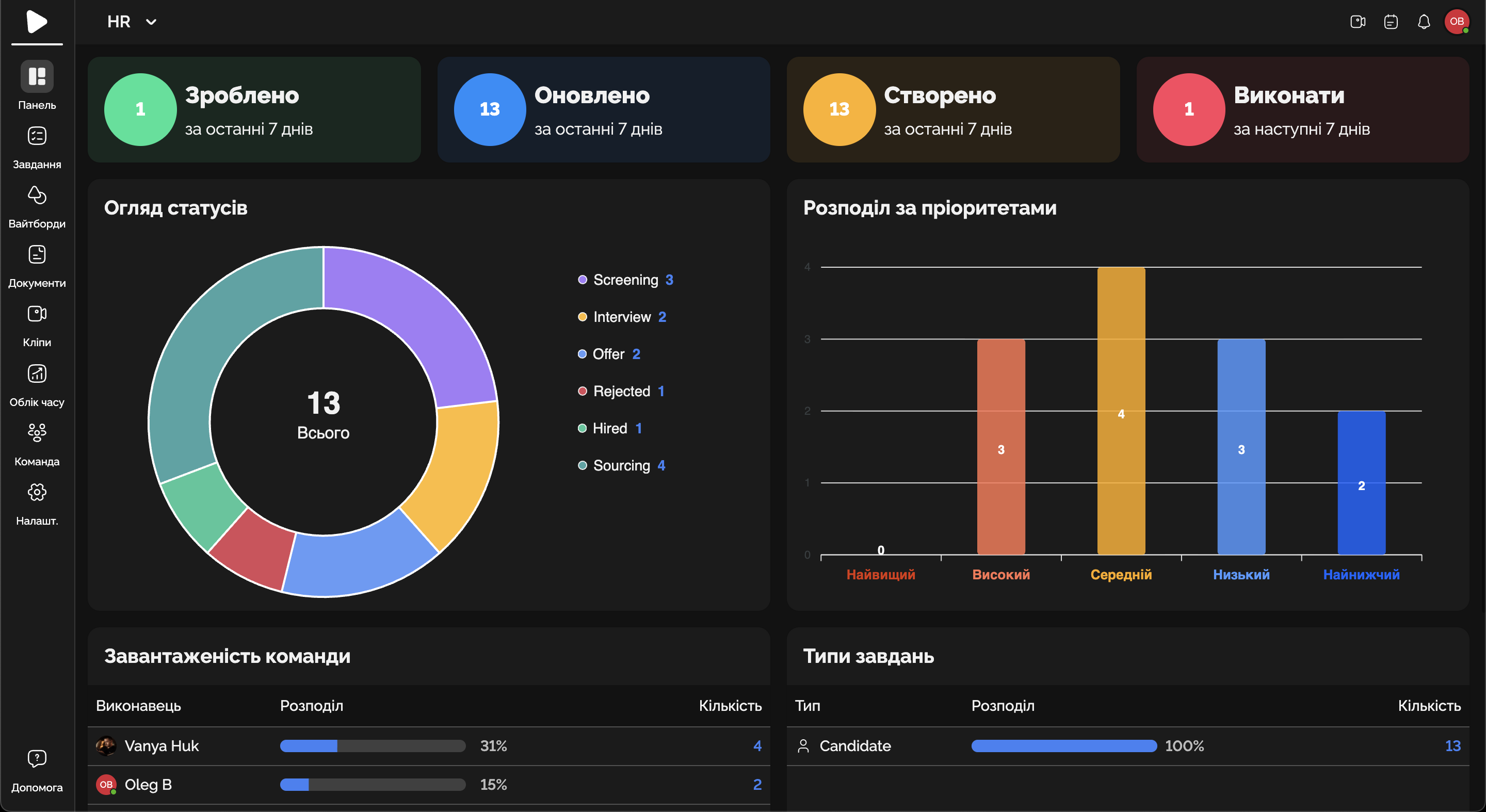Click Vanya Huk task count link
This screenshot has height=812, width=1486.
[757, 745]
